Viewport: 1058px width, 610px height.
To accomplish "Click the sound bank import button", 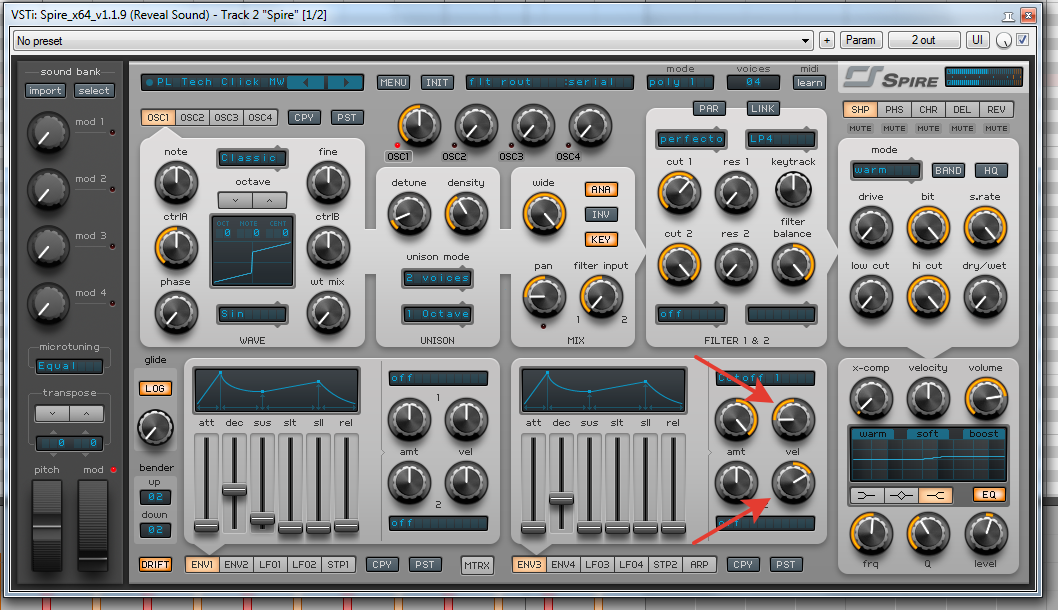I will tap(45, 91).
